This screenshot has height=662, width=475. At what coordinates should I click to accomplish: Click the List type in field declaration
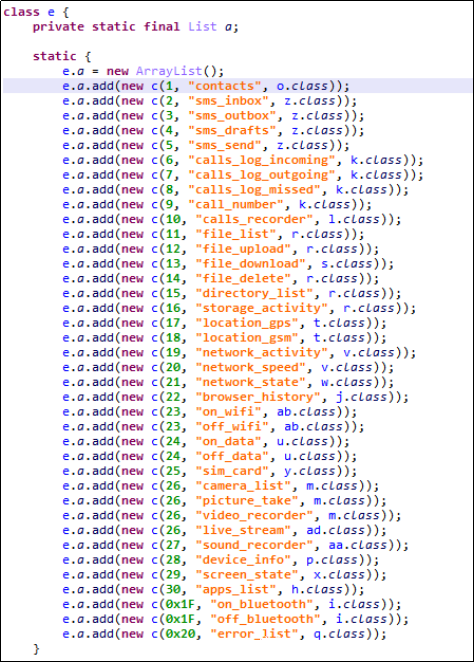[x=203, y=27]
